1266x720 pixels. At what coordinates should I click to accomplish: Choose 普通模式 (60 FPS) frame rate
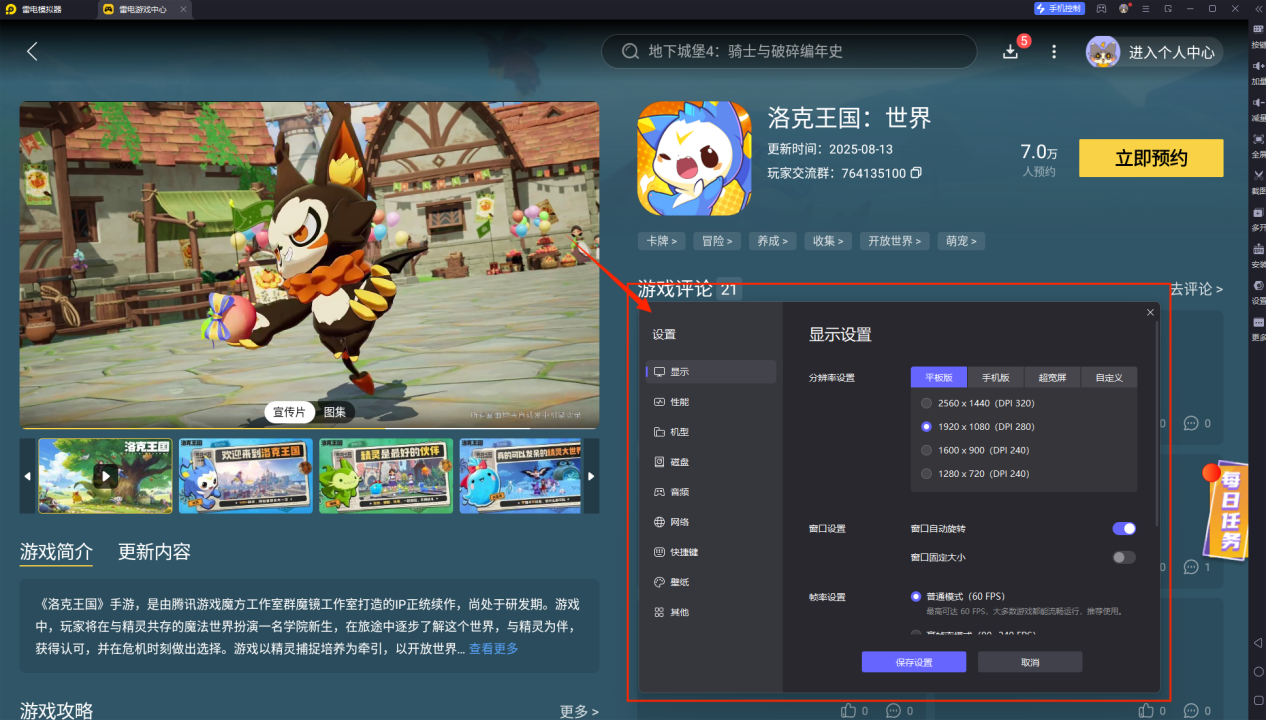[x=916, y=596]
